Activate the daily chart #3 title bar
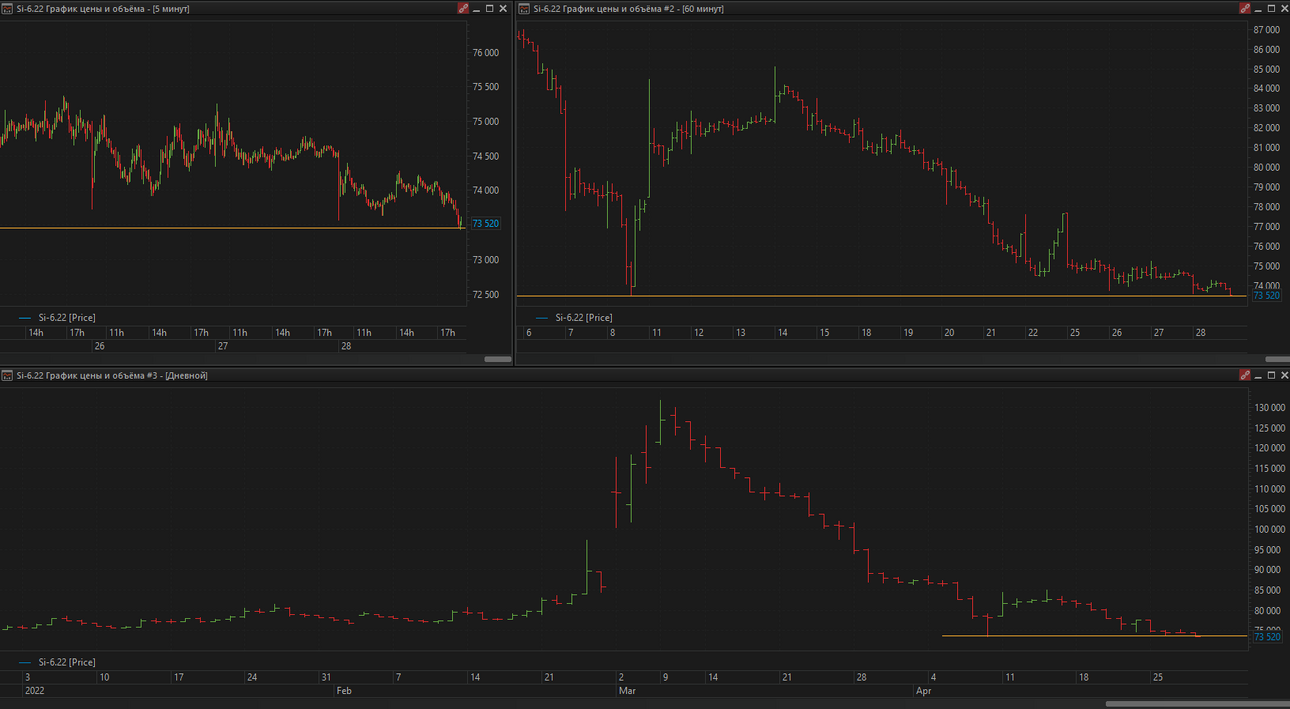 pyautogui.click(x=645, y=375)
